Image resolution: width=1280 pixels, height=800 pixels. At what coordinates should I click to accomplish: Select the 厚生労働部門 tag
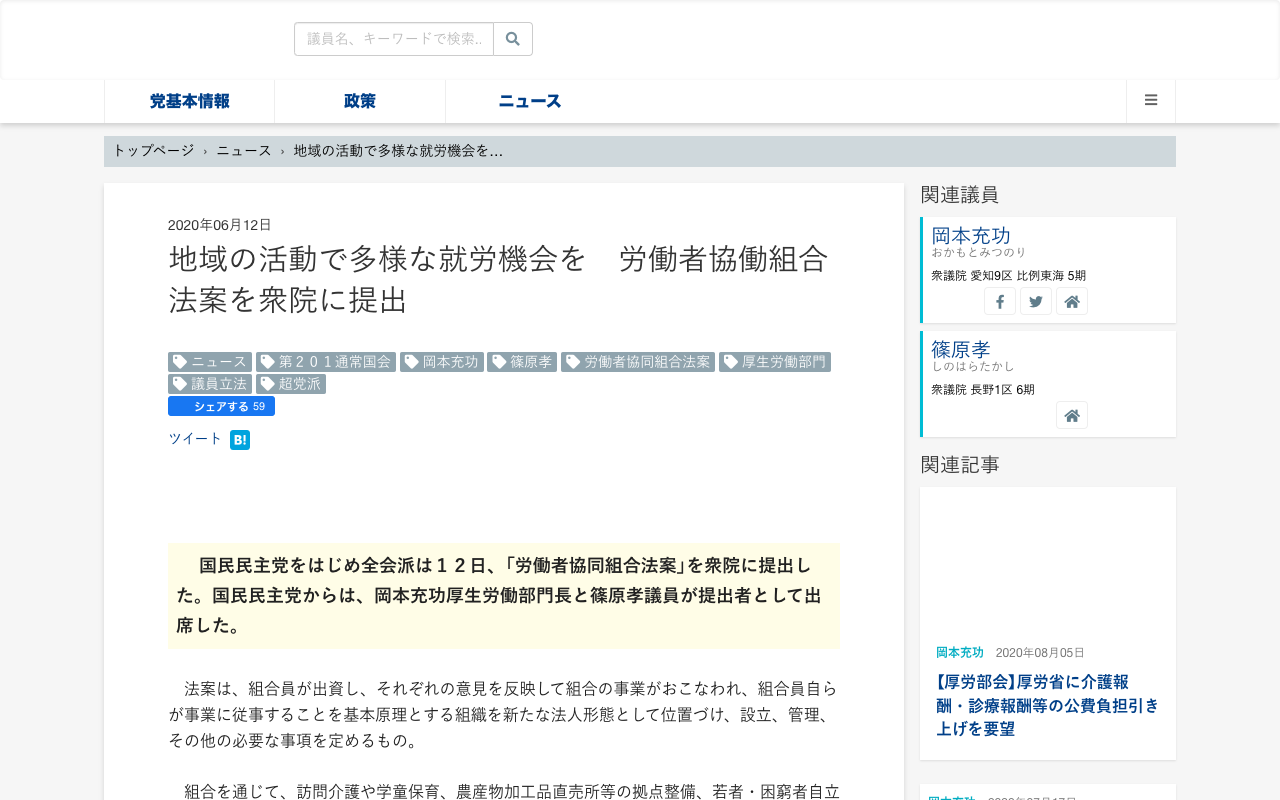(x=775, y=362)
